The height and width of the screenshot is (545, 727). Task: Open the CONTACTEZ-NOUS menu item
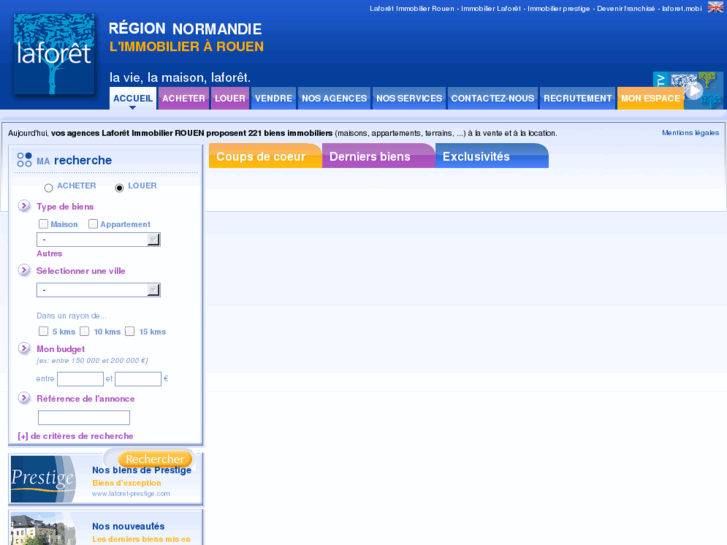(x=493, y=98)
